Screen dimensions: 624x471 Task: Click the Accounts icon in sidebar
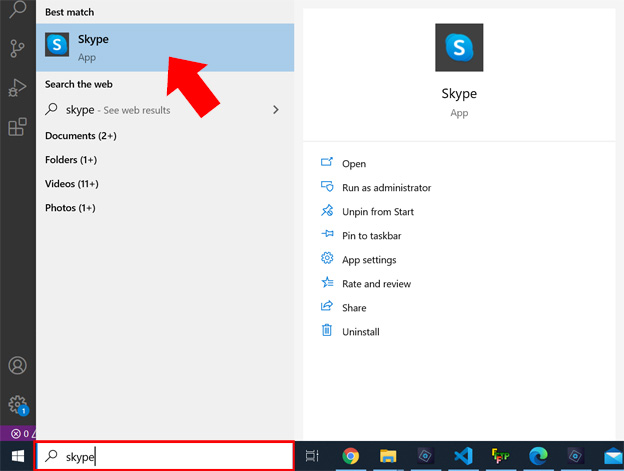(x=17, y=366)
